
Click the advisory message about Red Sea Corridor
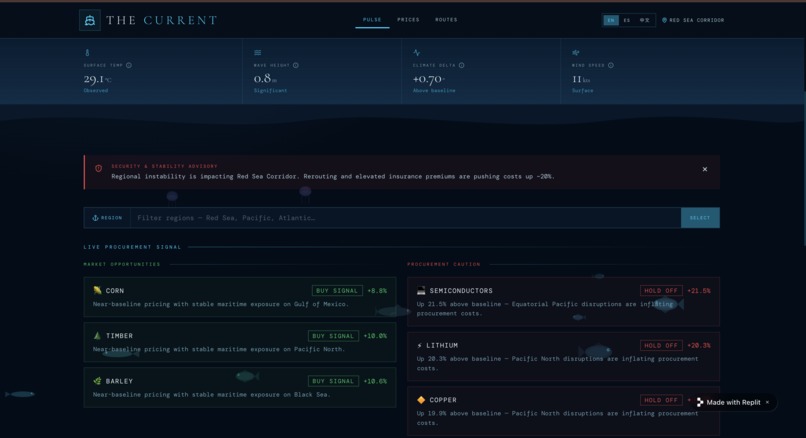click(x=333, y=176)
